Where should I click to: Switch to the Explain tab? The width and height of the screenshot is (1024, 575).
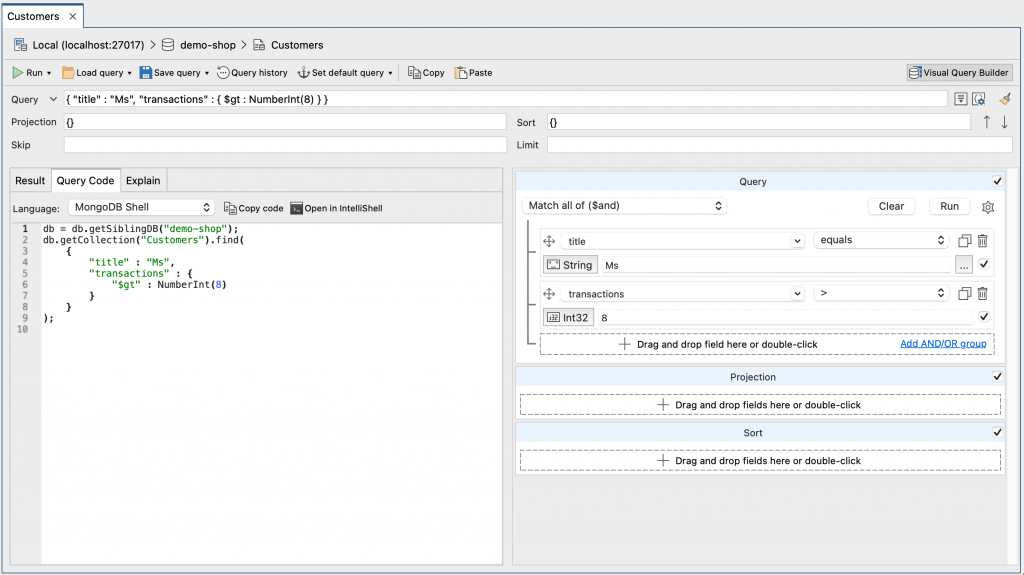point(143,181)
